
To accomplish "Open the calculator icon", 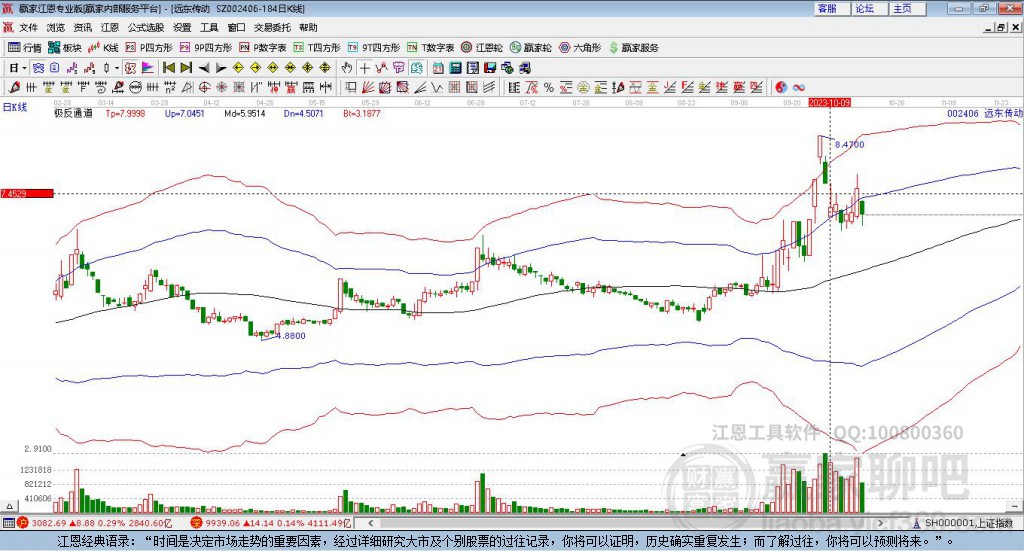I will click(455, 68).
